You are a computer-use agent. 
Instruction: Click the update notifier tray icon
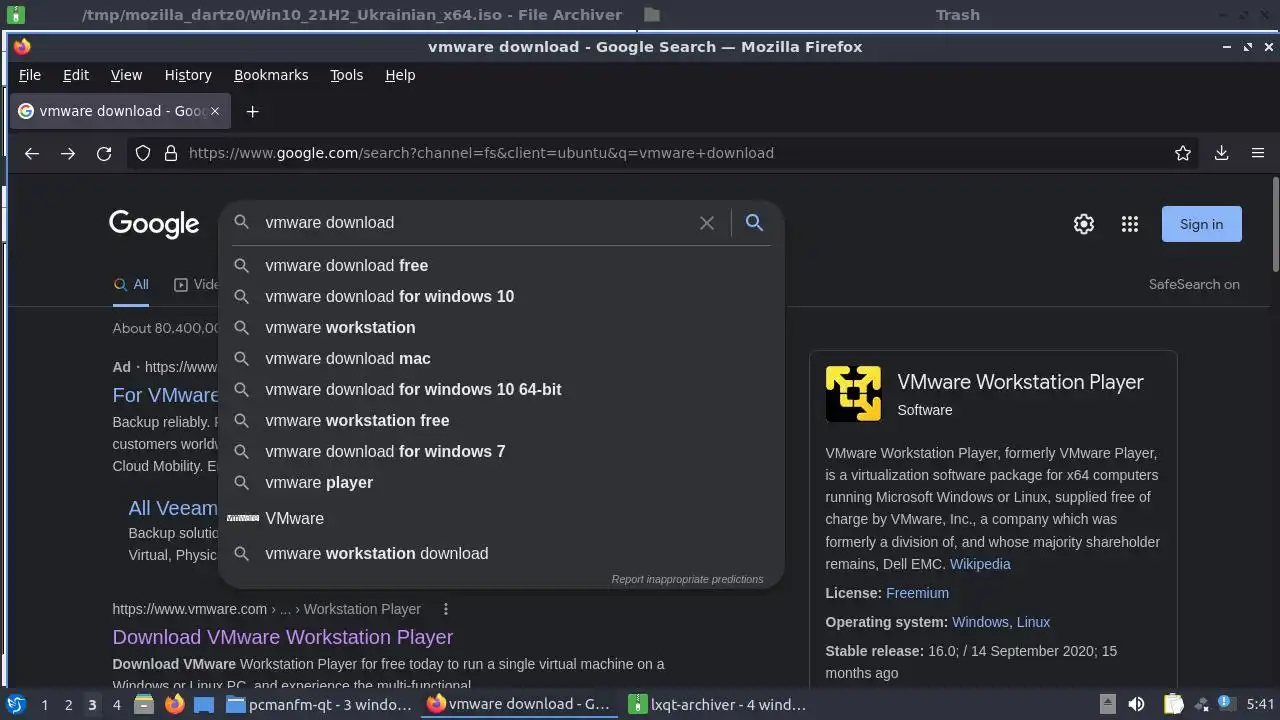point(1225,704)
